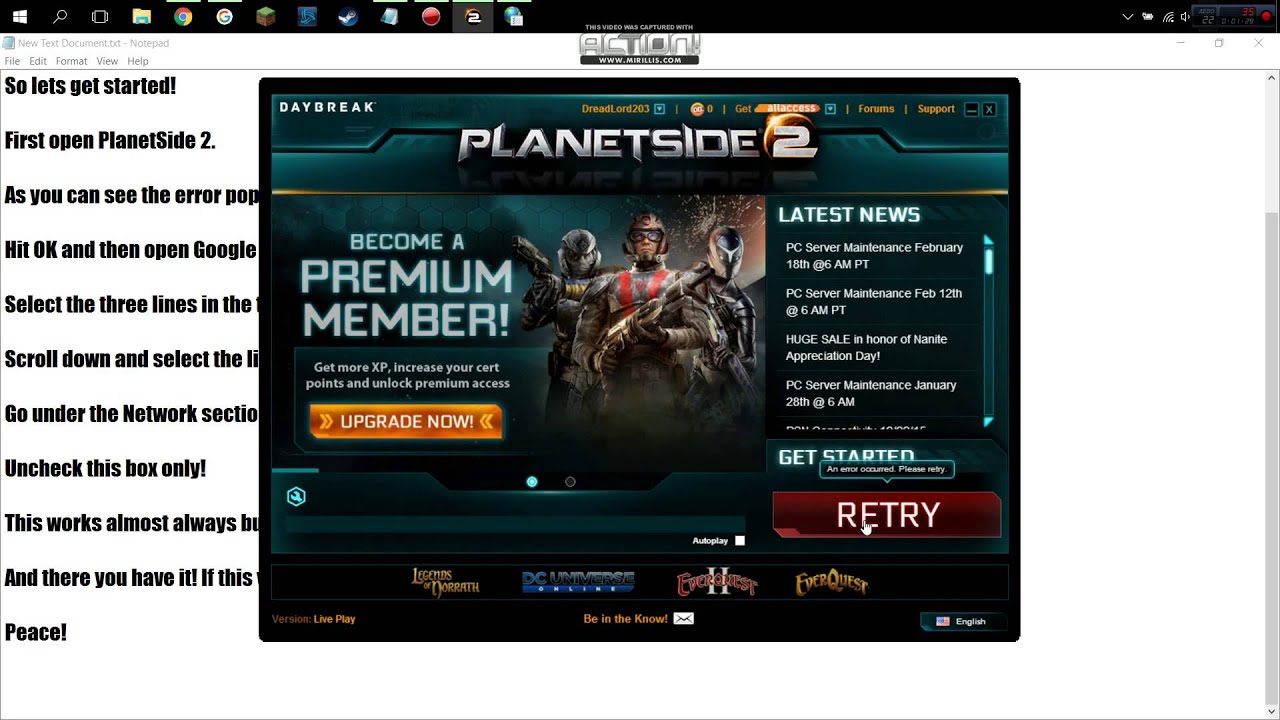1280x720 pixels.
Task: Click the Upgrade Now button
Action: [406, 421]
